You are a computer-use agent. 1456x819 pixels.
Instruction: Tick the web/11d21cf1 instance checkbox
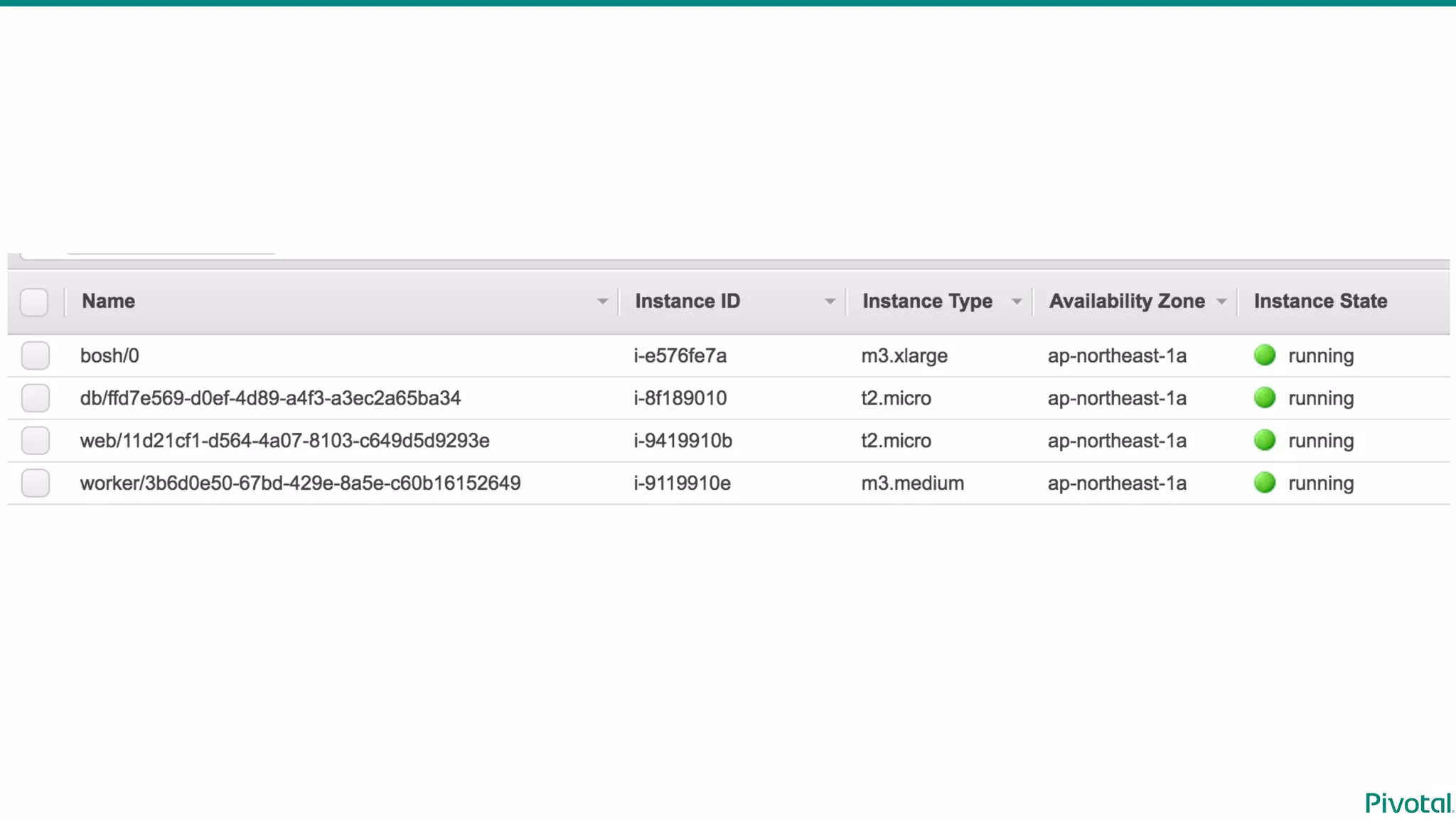(x=35, y=441)
